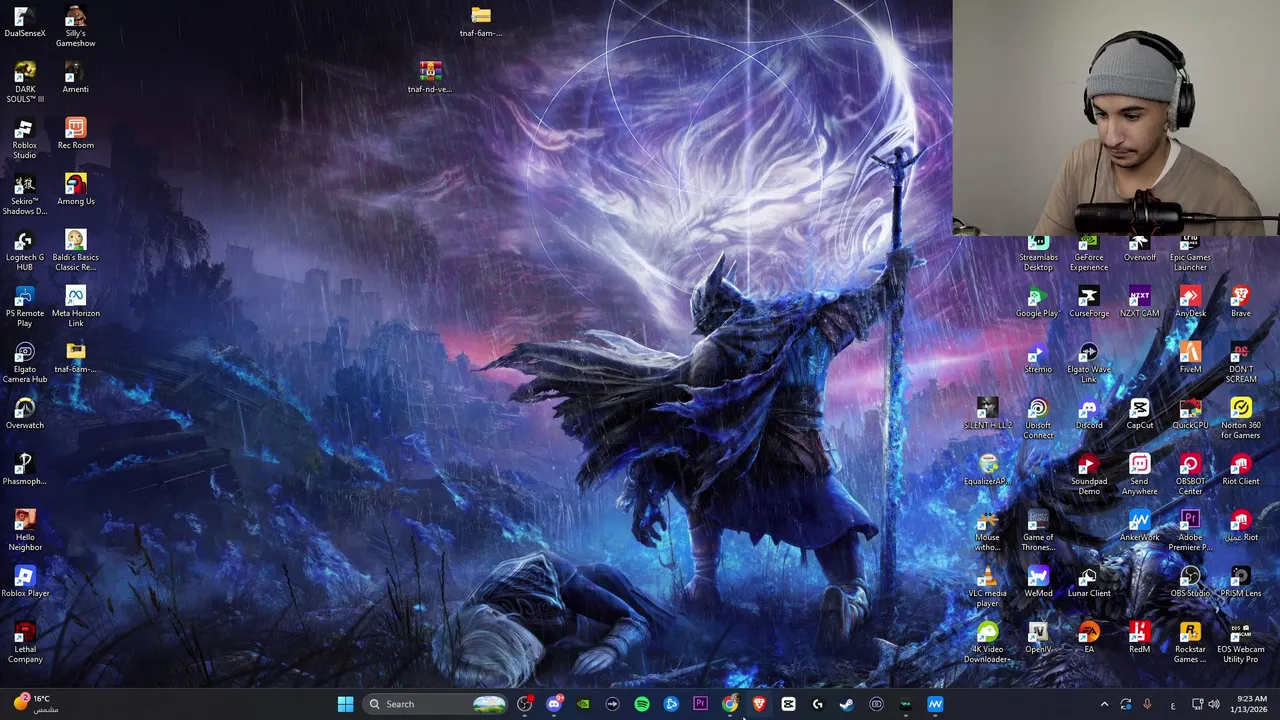The width and height of the screenshot is (1280, 720).
Task: Select the VLC media player desktop icon
Action: pyautogui.click(x=988, y=587)
